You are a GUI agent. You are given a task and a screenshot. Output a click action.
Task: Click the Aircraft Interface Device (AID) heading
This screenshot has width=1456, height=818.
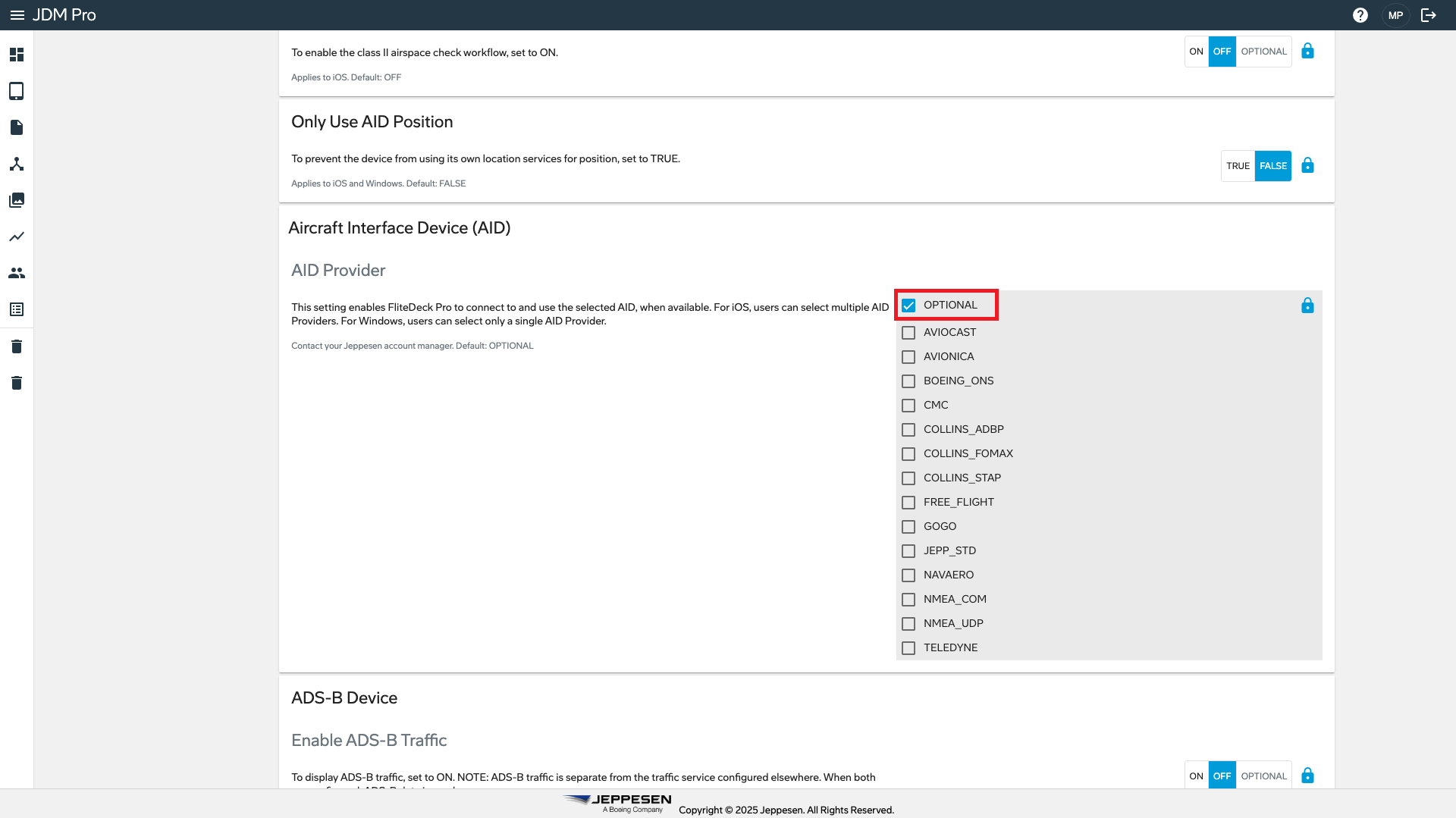[399, 228]
